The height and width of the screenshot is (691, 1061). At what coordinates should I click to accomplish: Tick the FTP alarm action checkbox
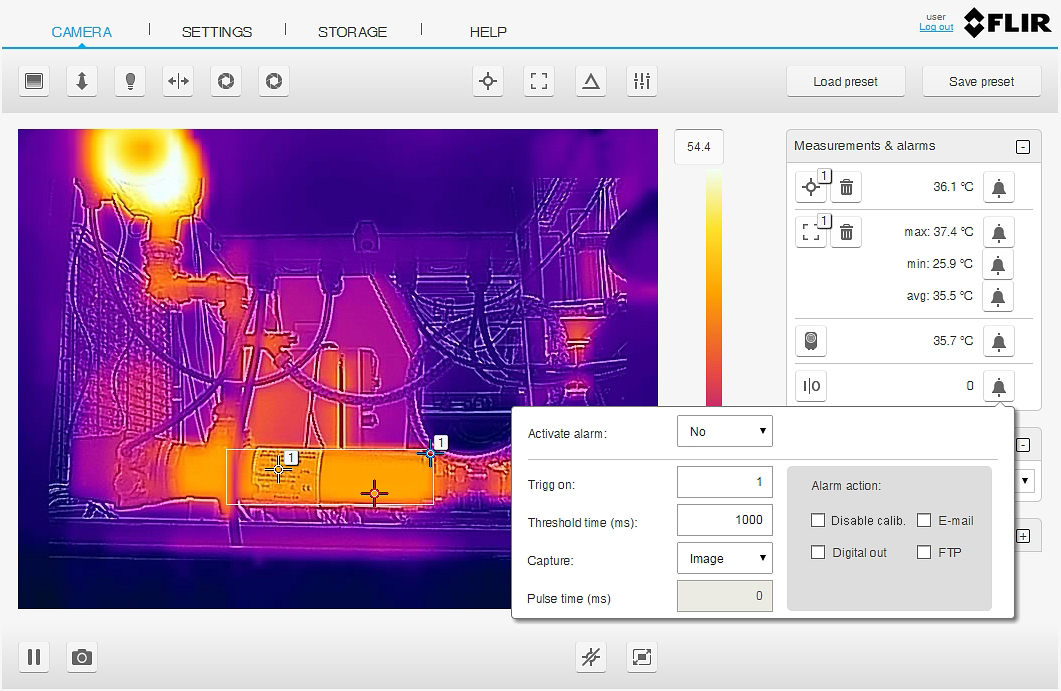pyautogui.click(x=924, y=552)
